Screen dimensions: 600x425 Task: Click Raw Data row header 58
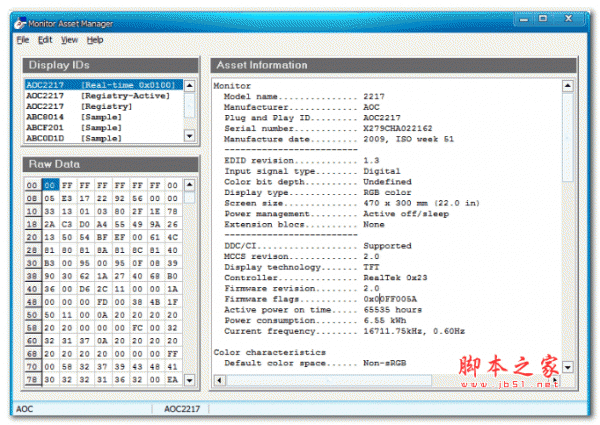[32, 328]
